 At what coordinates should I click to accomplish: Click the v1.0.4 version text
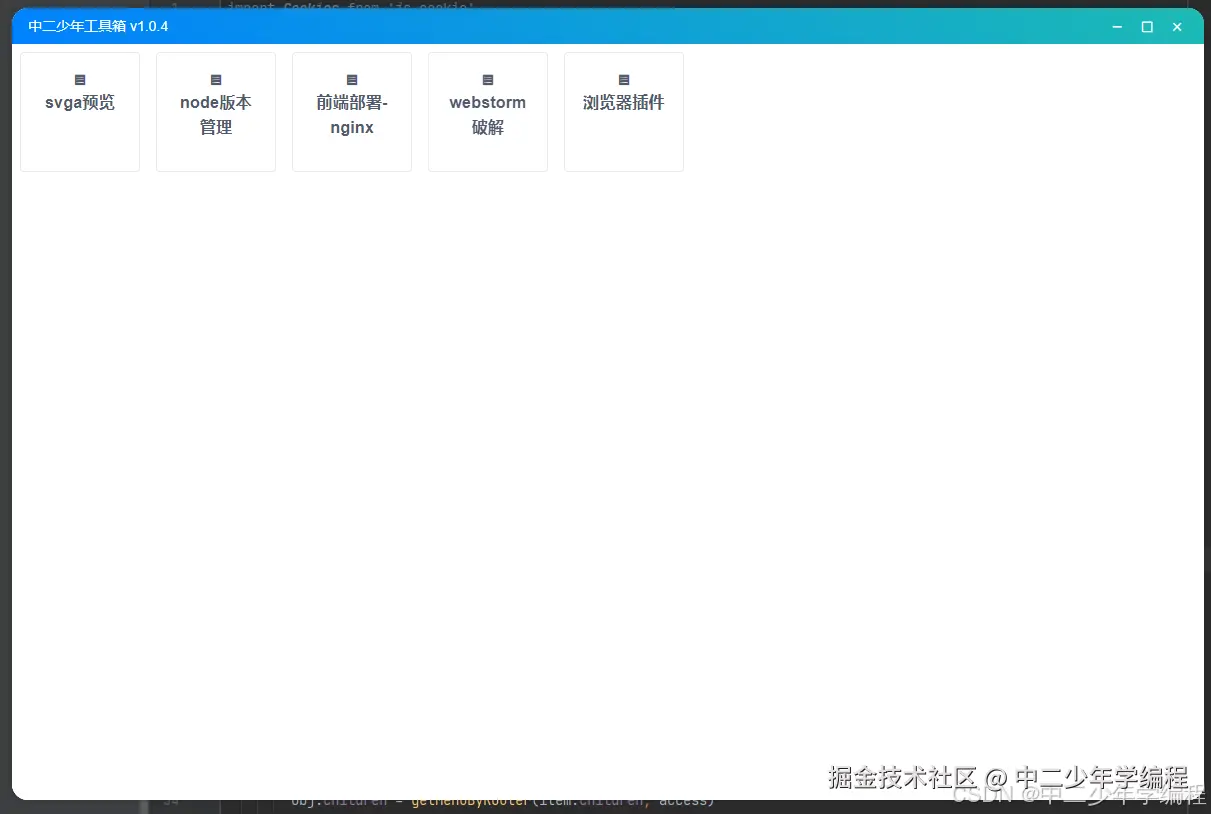click(149, 26)
